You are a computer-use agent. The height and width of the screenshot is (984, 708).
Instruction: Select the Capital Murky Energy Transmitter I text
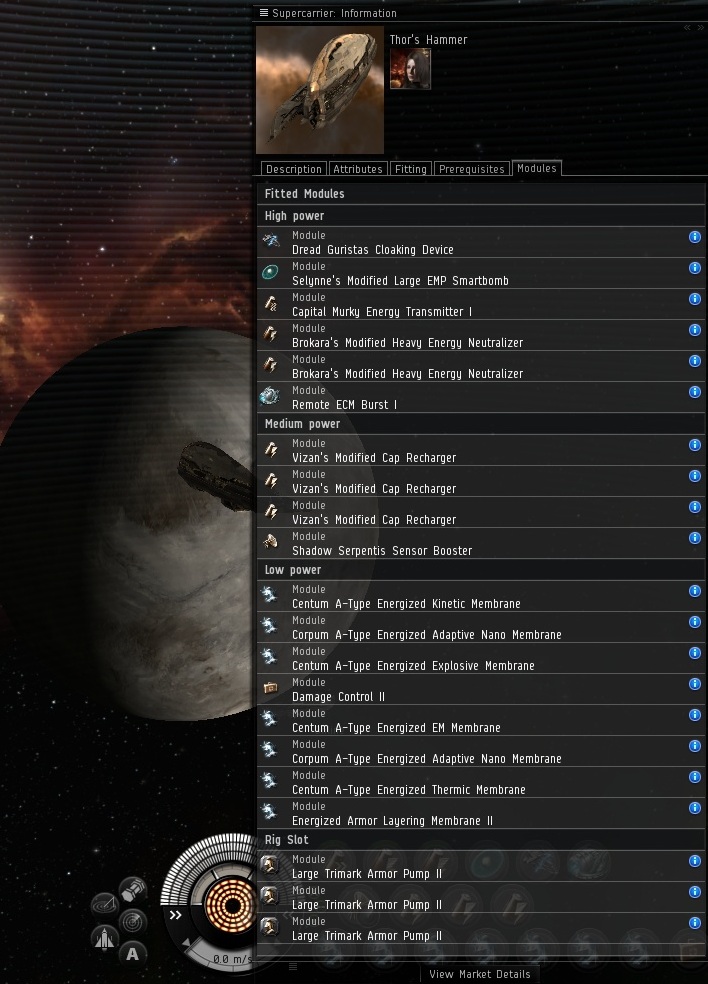382,312
